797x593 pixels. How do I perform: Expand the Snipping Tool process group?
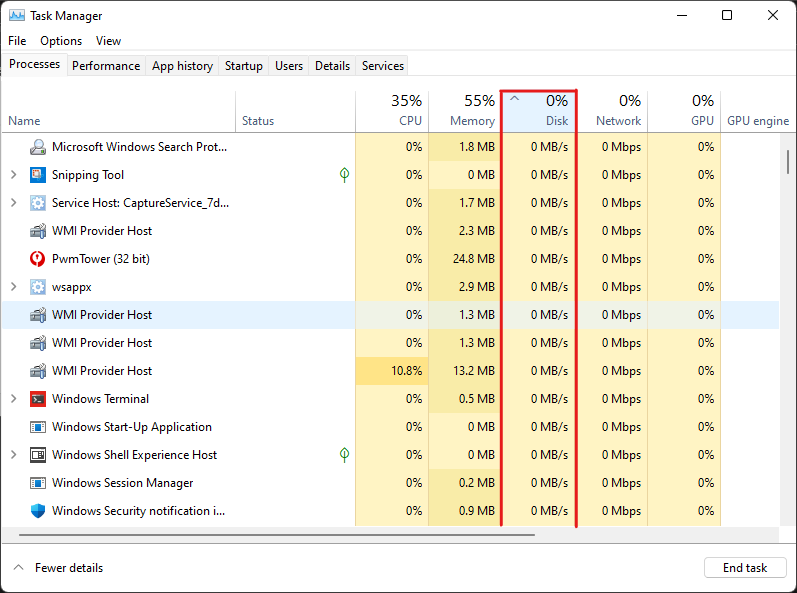(x=14, y=175)
